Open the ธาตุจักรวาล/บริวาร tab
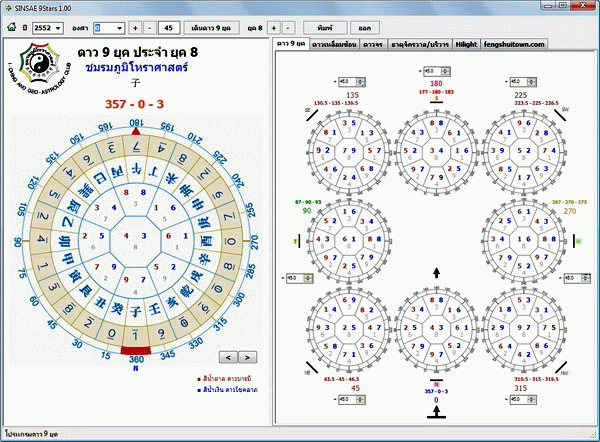The image size is (600, 442). pyautogui.click(x=420, y=44)
